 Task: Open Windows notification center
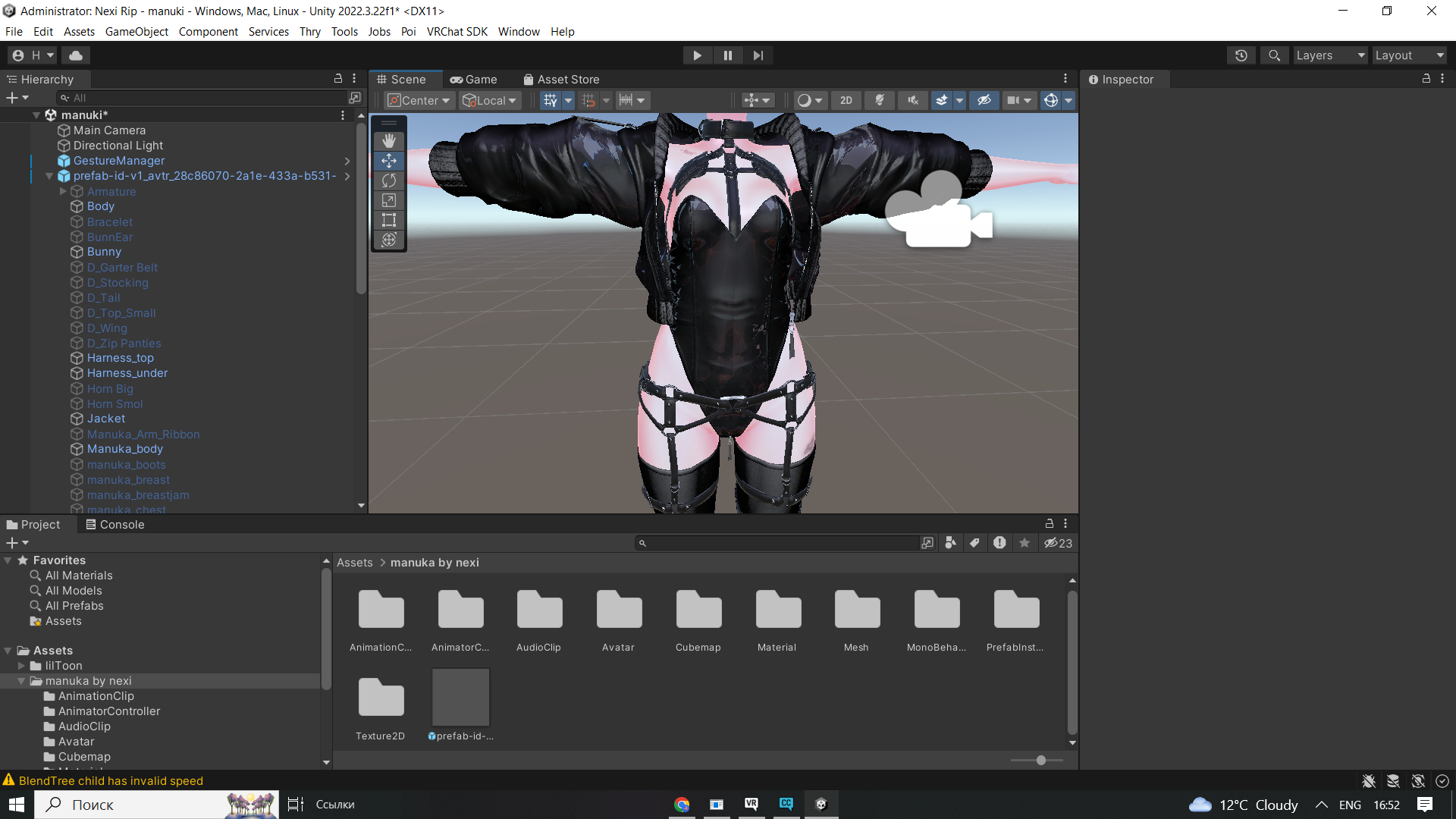[1425, 805]
